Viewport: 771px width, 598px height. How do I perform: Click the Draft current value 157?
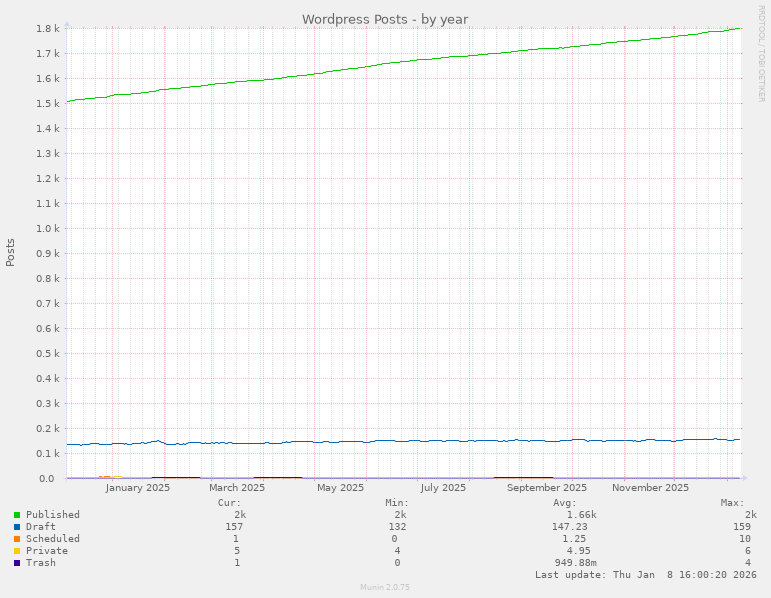click(x=234, y=527)
